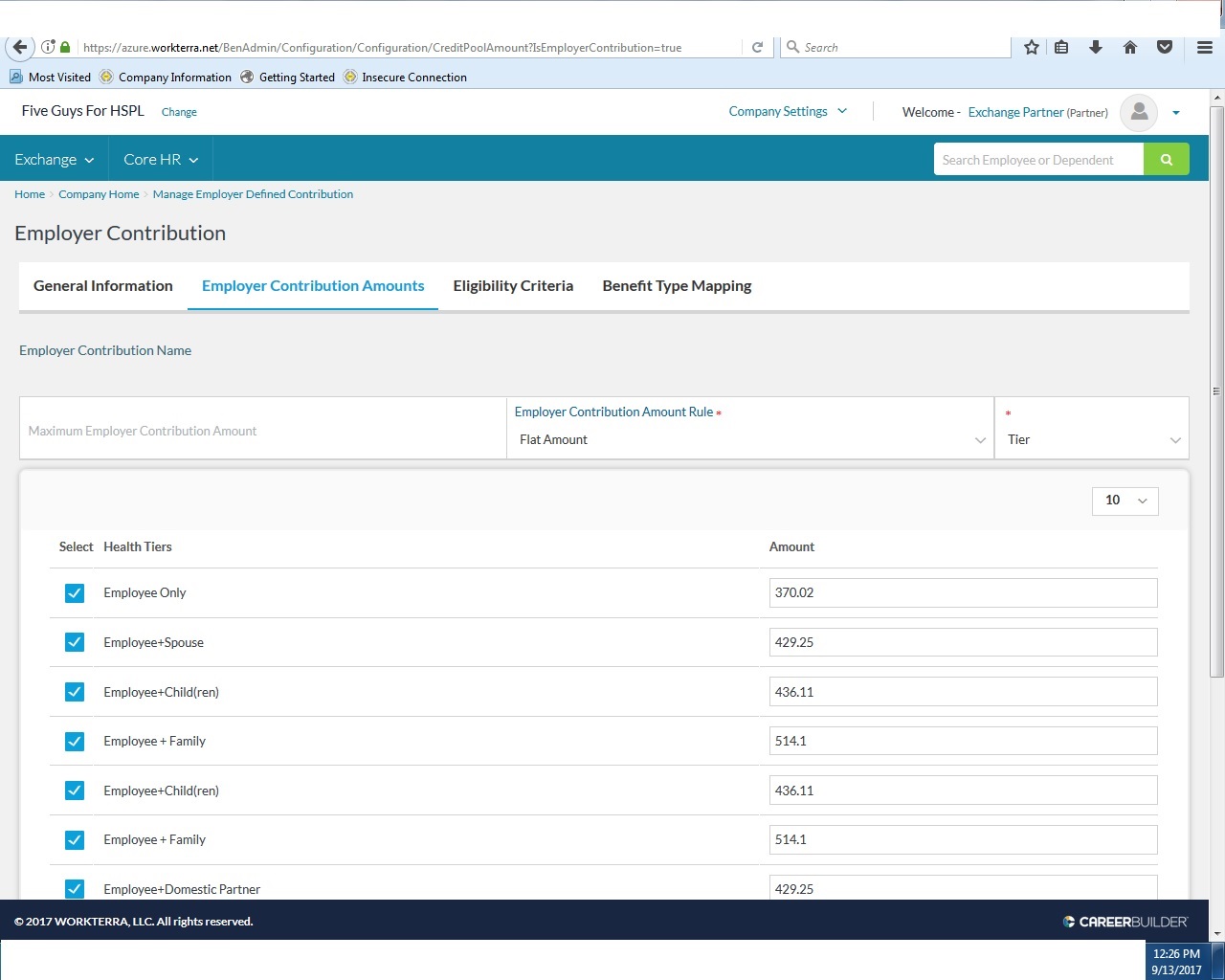1225x980 pixels.
Task: Click the vertical page scrollbar
Action: coord(1217,390)
